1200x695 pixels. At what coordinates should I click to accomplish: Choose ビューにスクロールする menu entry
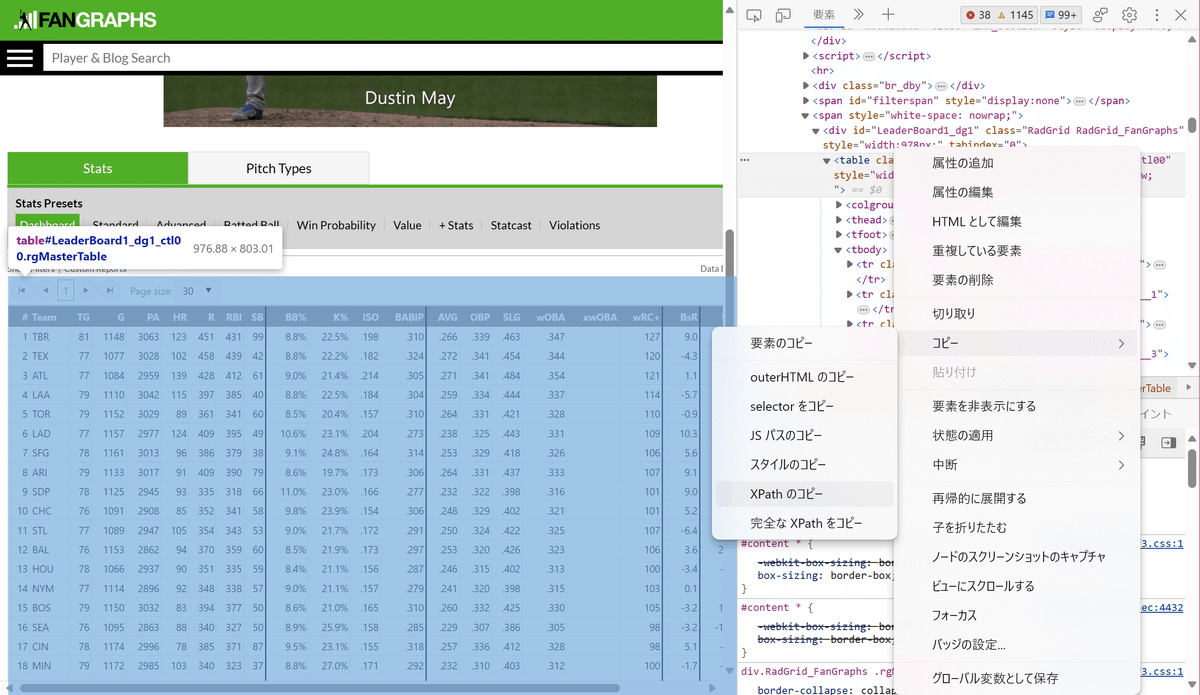1017,586
